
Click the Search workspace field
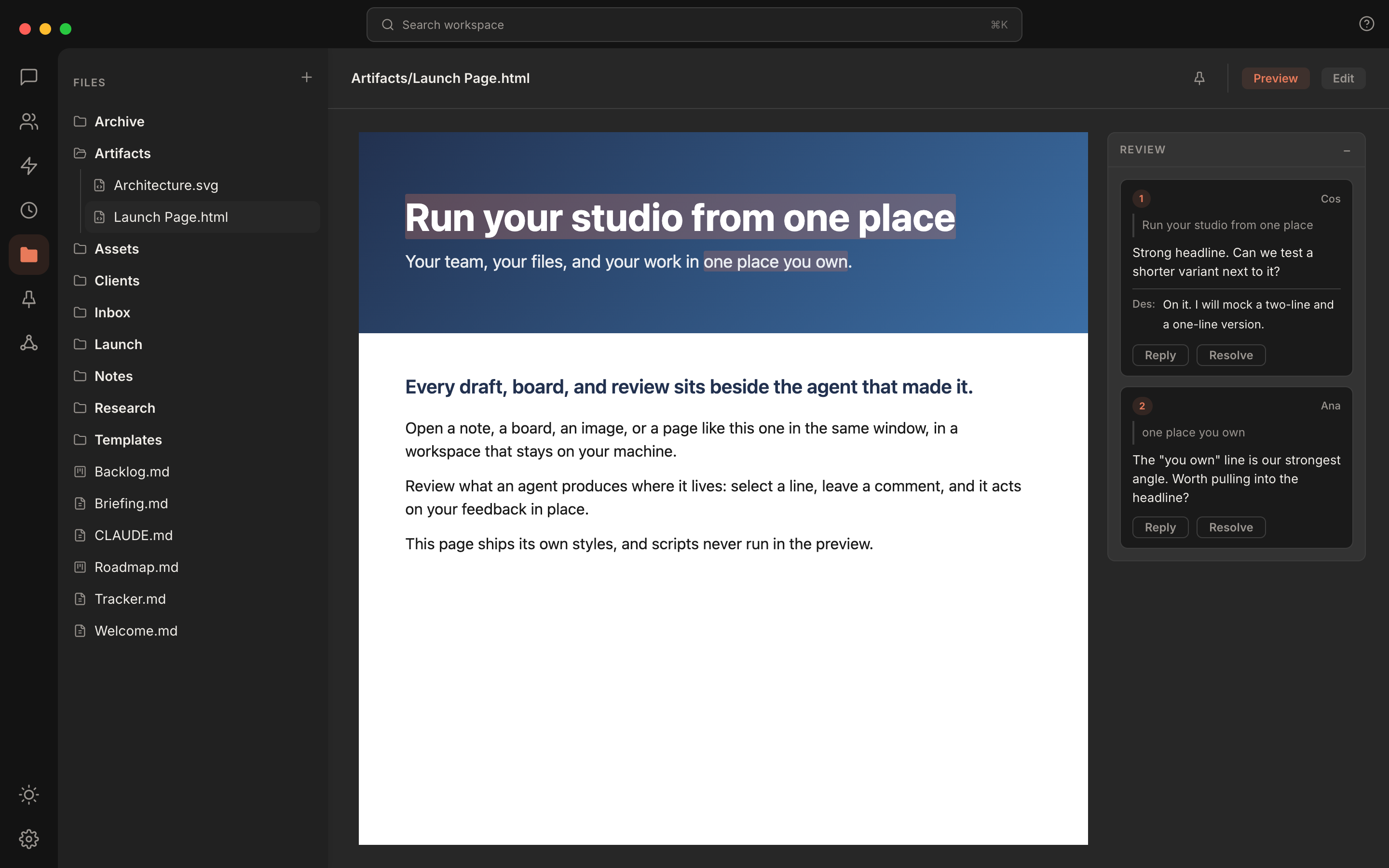tap(694, 25)
